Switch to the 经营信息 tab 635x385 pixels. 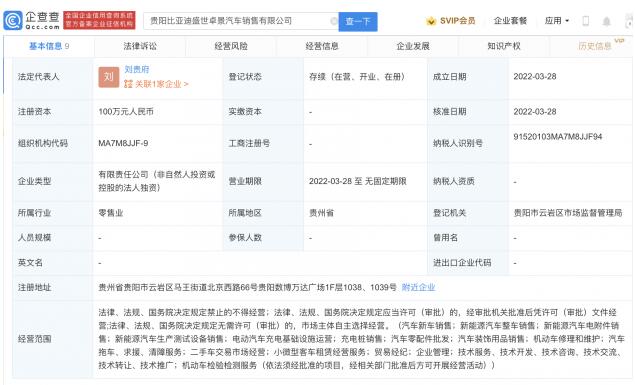(322, 46)
